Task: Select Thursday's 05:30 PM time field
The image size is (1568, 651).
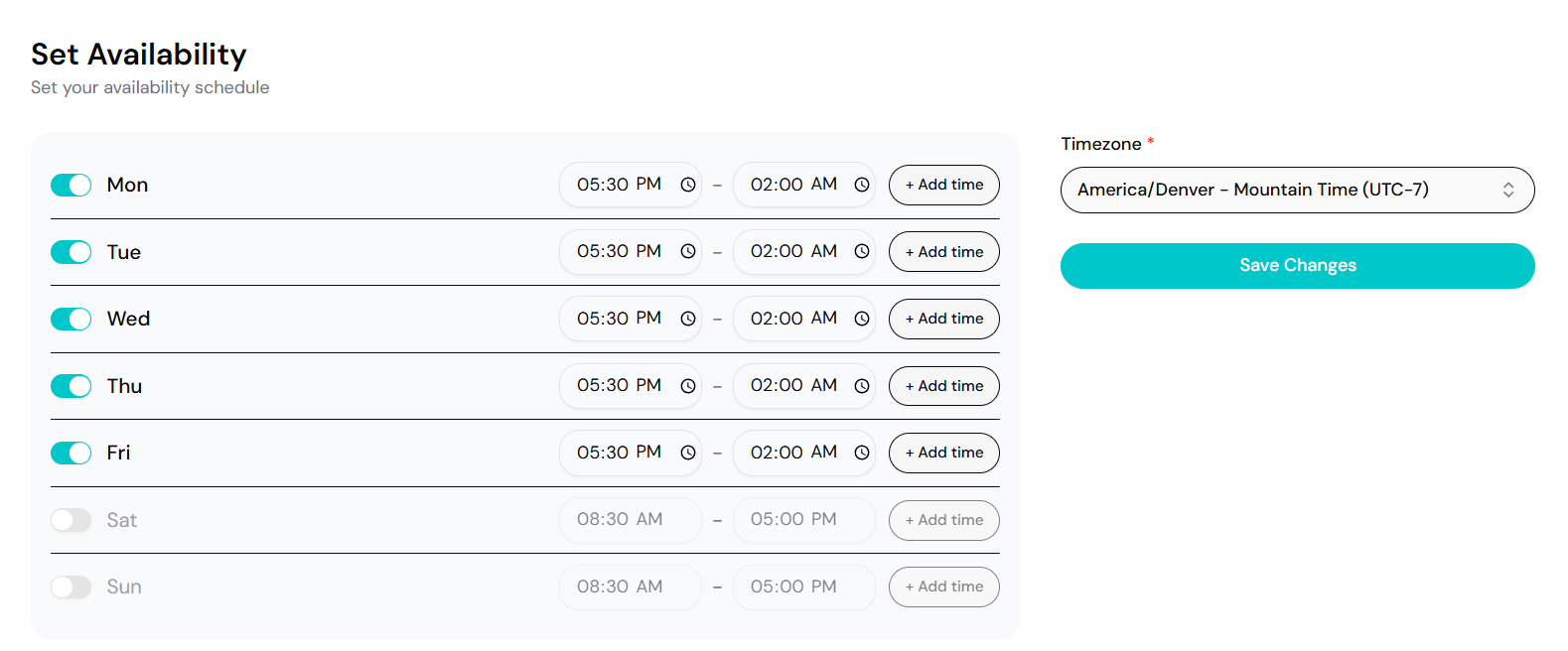Action: (618, 385)
